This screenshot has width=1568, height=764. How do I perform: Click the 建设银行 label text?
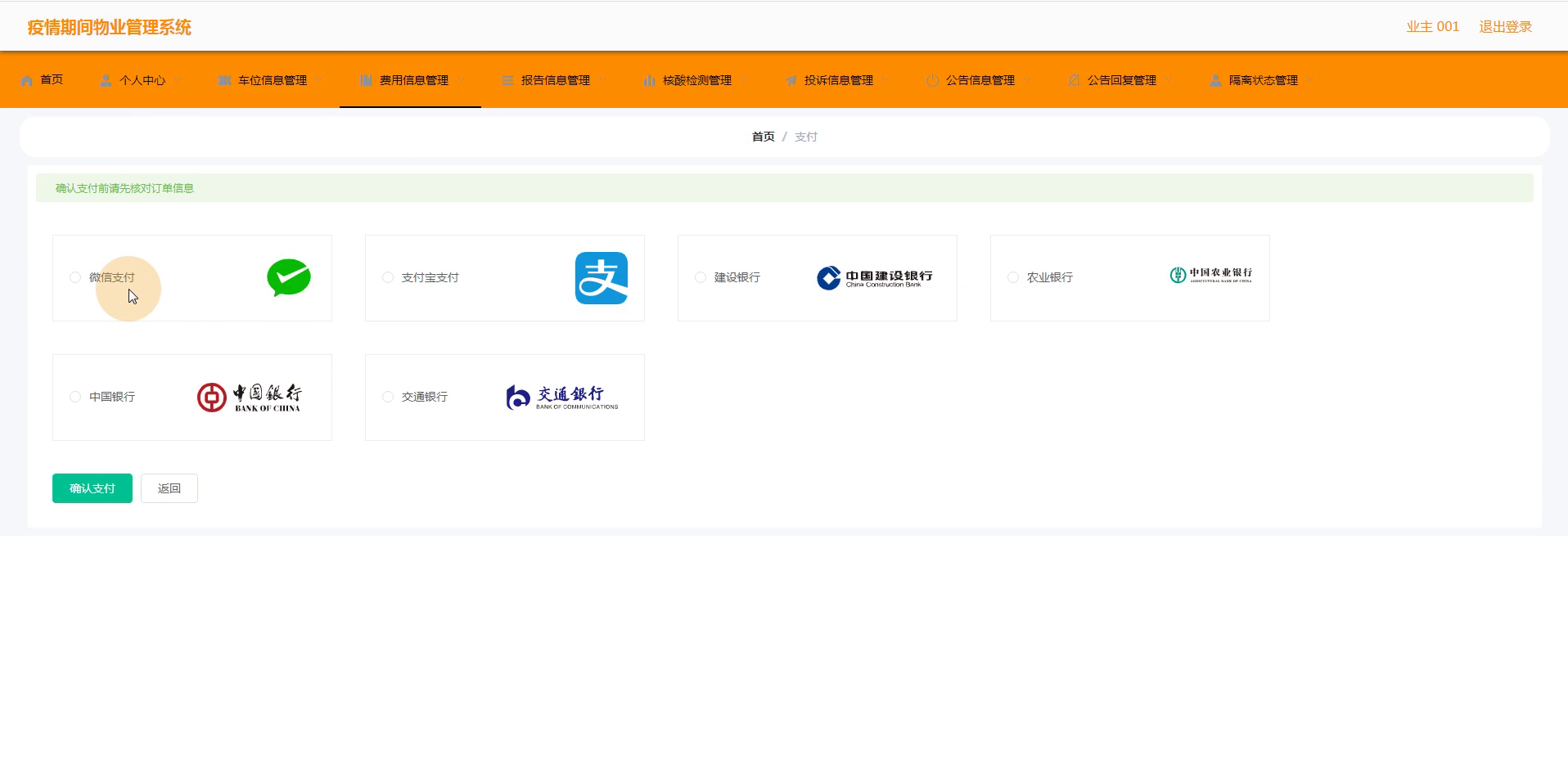pos(737,277)
